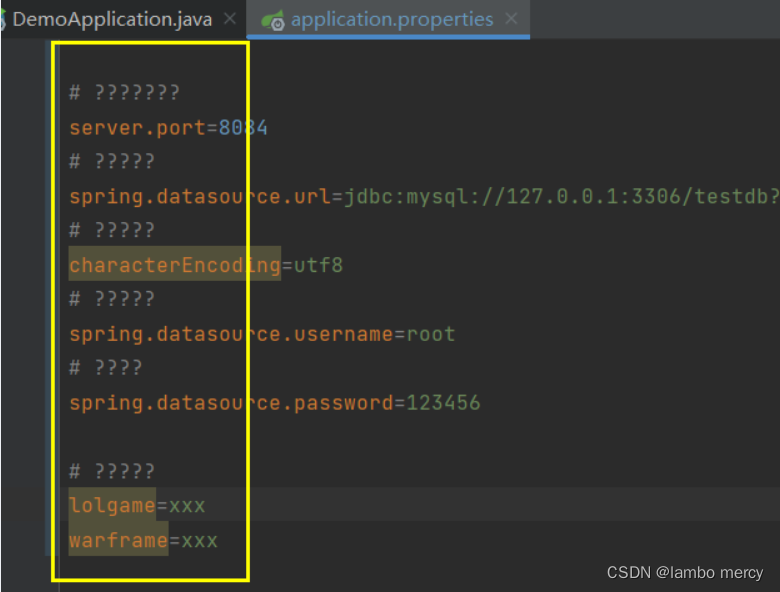Click the spring.datasource.password key
The height and width of the screenshot is (592, 780).
click(231, 403)
